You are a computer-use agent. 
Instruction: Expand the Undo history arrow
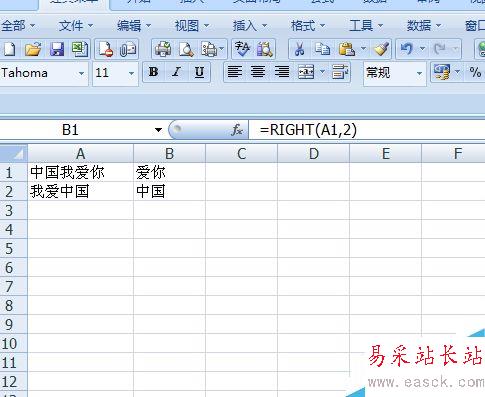pyautogui.click(x=422, y=50)
